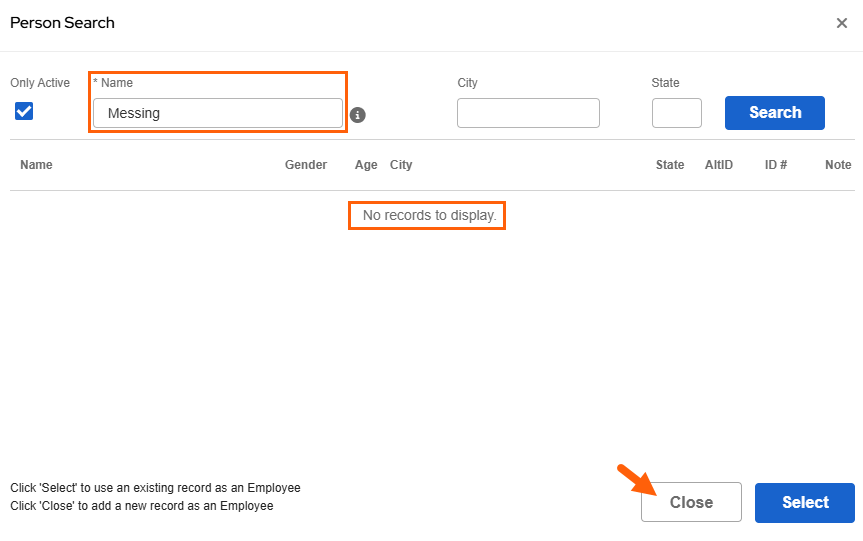Click the City column header in results
This screenshot has width=863, height=541.
tap(401, 165)
